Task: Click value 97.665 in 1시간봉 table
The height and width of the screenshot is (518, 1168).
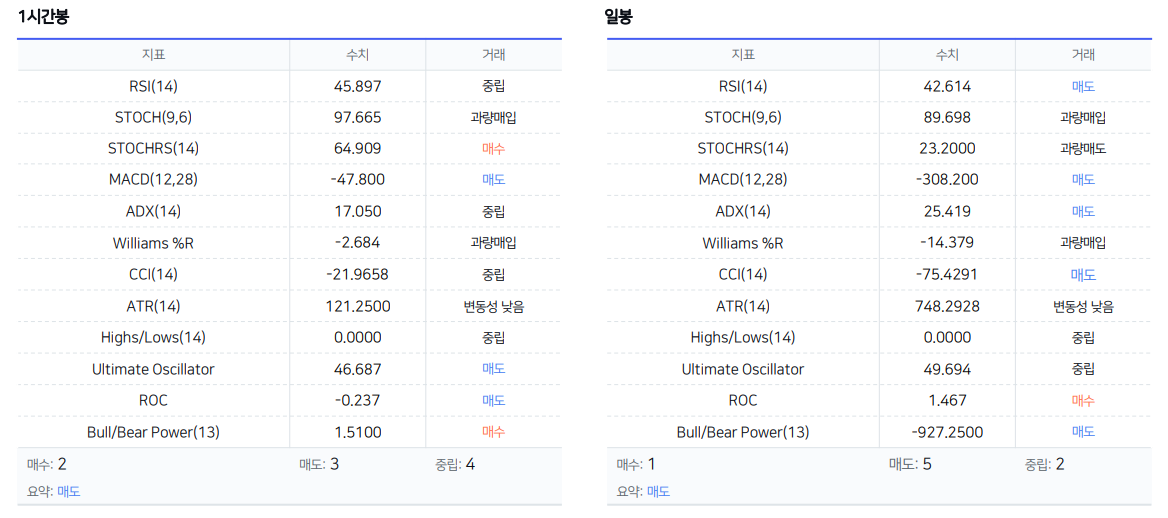Action: 358,118
